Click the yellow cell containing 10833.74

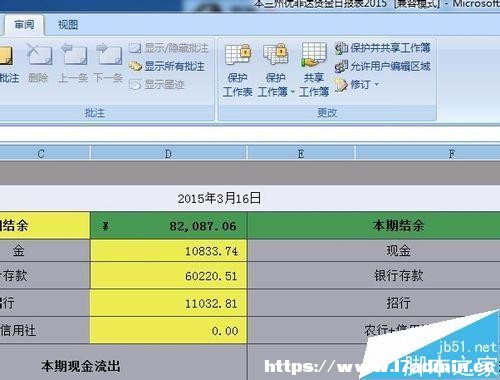coord(168,251)
